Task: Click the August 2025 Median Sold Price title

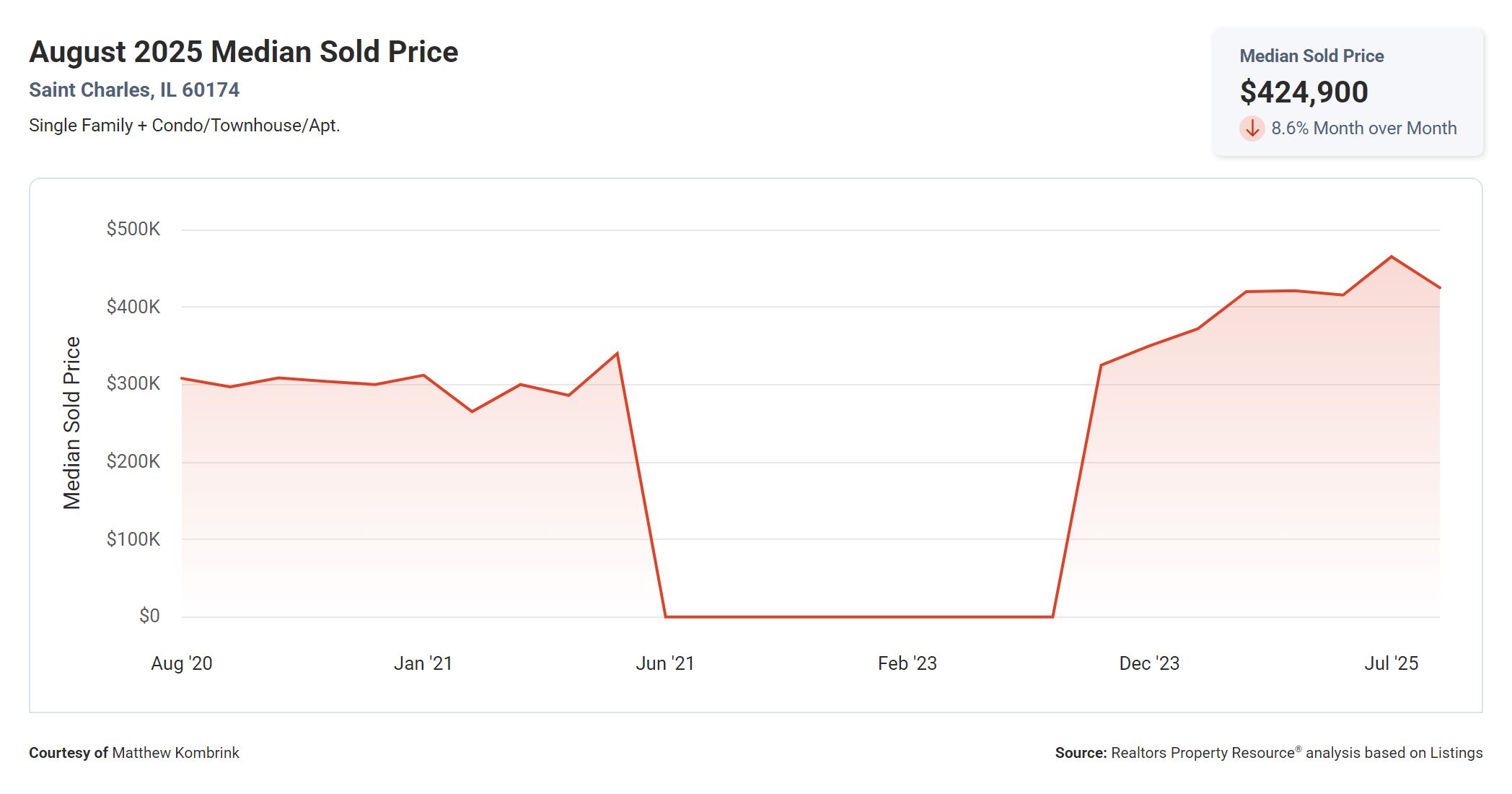Action: (243, 52)
